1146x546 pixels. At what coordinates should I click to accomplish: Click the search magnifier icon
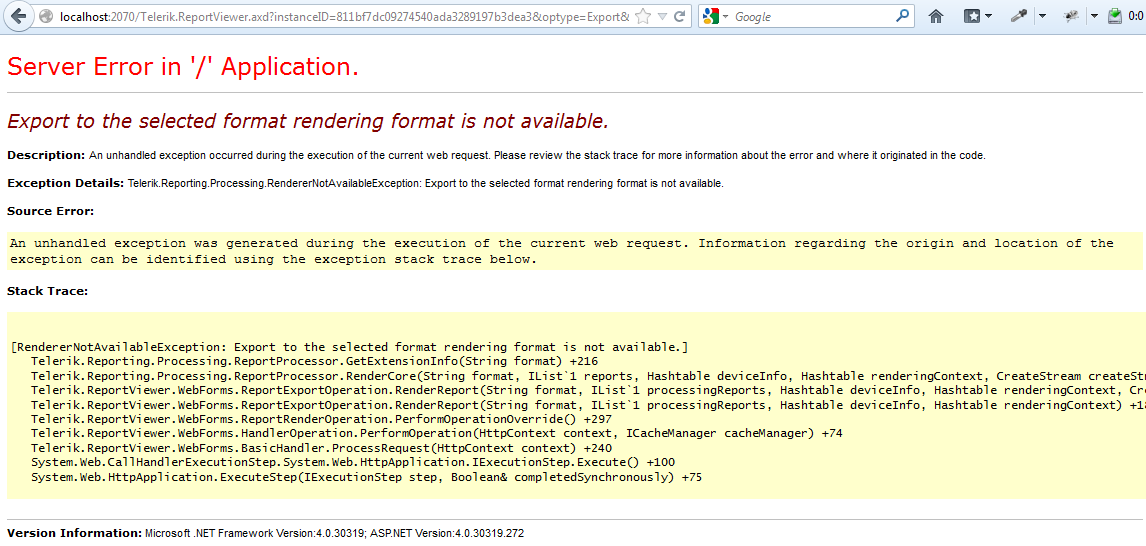point(903,15)
